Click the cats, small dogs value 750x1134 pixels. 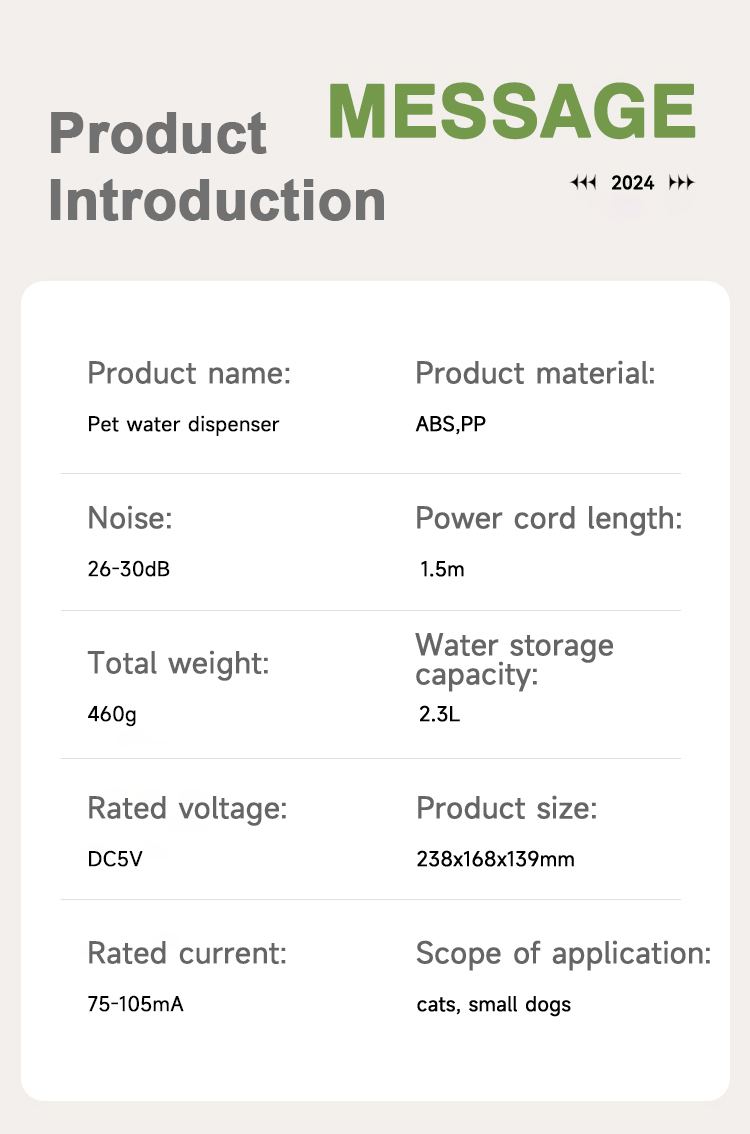point(493,1004)
